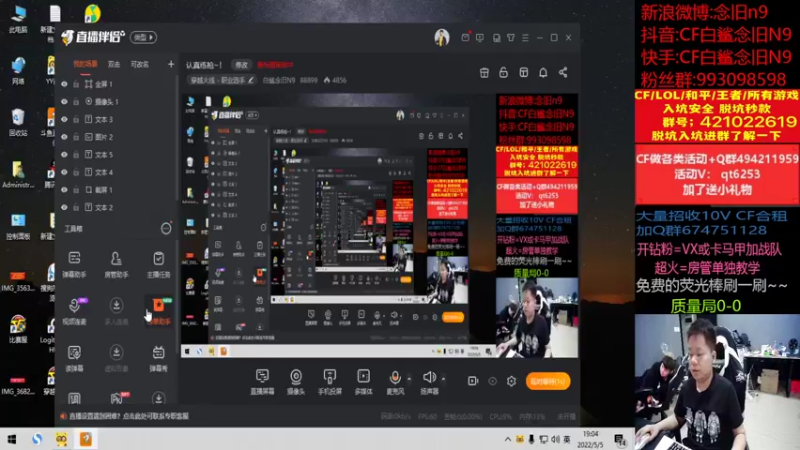Select the 截屏 1 layer row
The height and width of the screenshot is (450, 800).
[117, 189]
